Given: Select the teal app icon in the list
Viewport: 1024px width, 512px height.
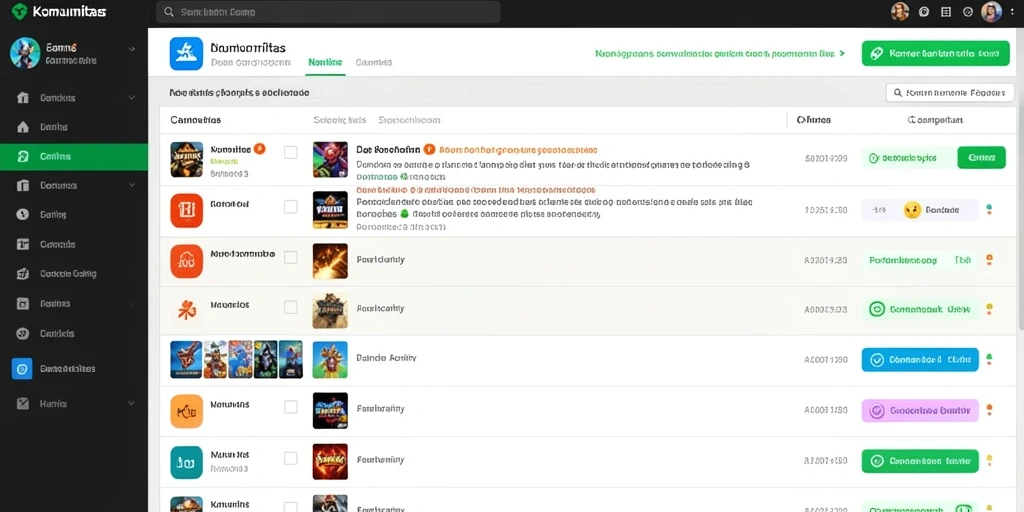Looking at the screenshot, I should pos(187,462).
